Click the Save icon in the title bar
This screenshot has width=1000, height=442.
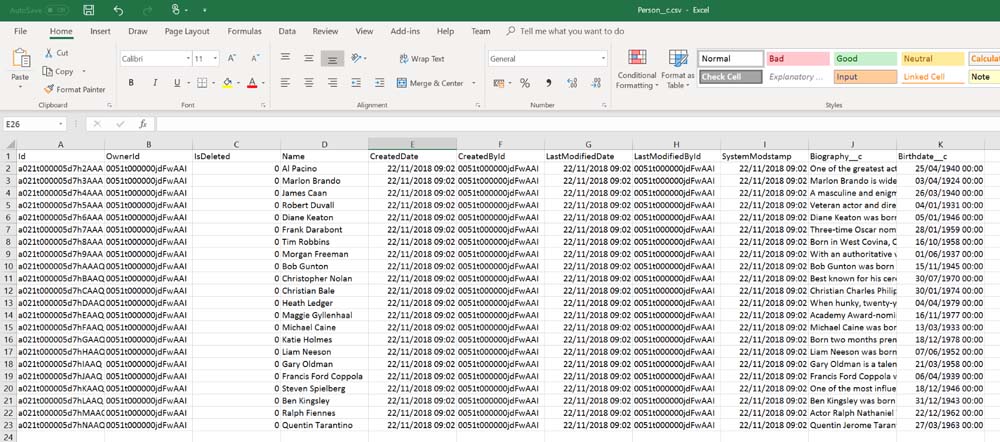[89, 10]
